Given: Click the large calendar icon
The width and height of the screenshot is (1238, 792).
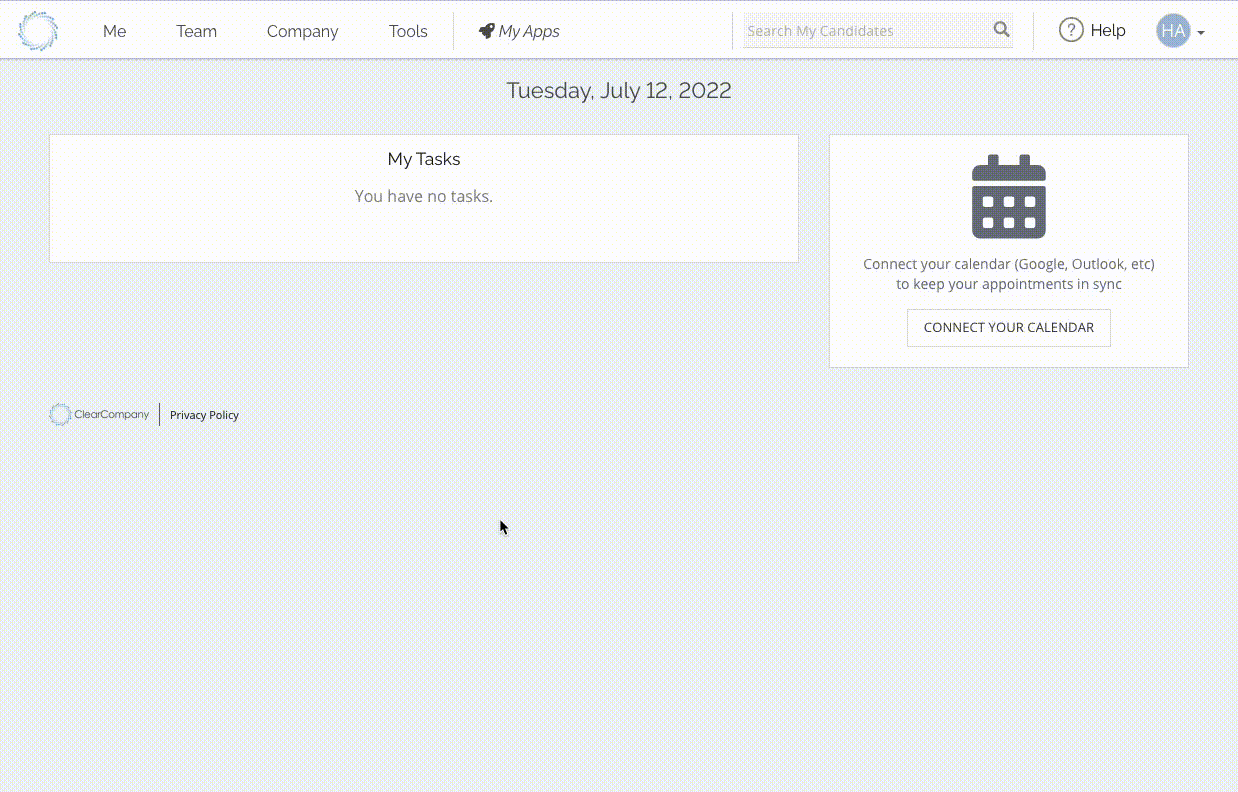Looking at the screenshot, I should click(1008, 197).
